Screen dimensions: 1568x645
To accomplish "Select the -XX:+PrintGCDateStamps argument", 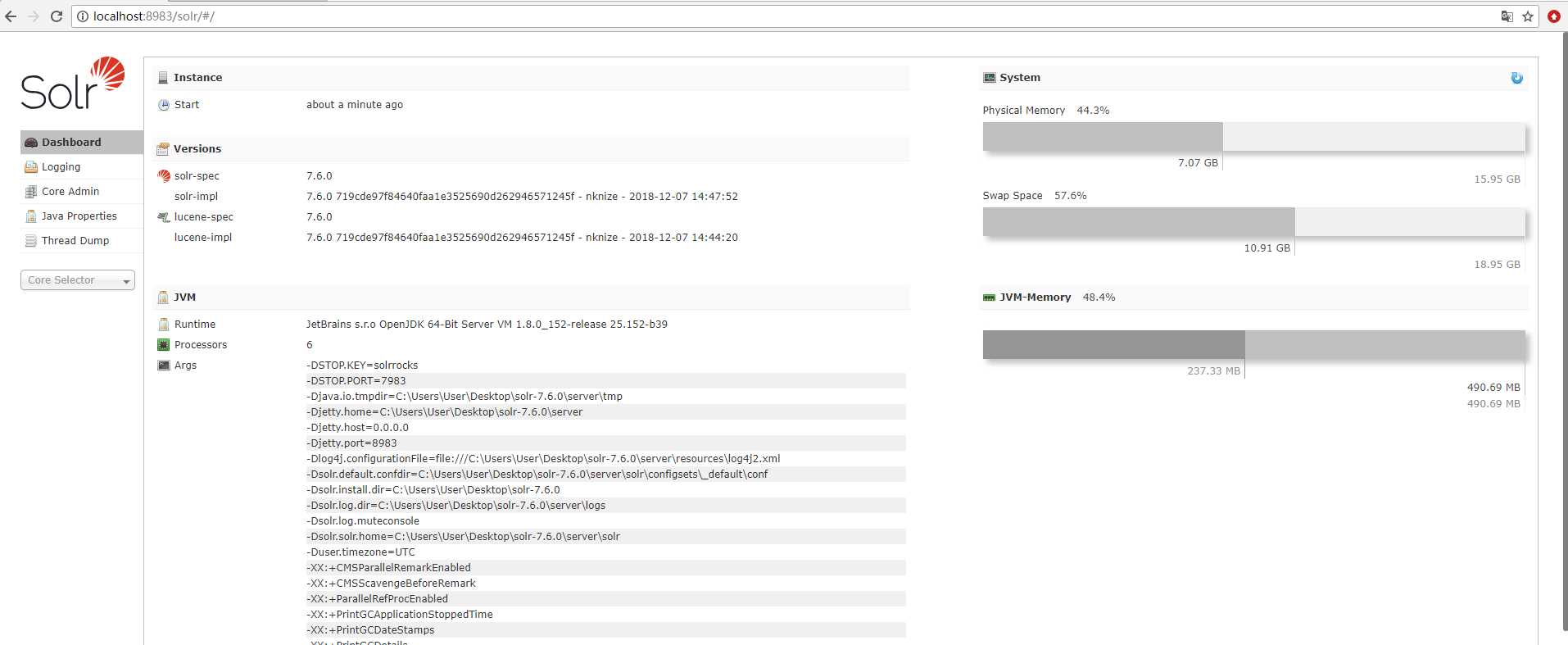I will (370, 630).
